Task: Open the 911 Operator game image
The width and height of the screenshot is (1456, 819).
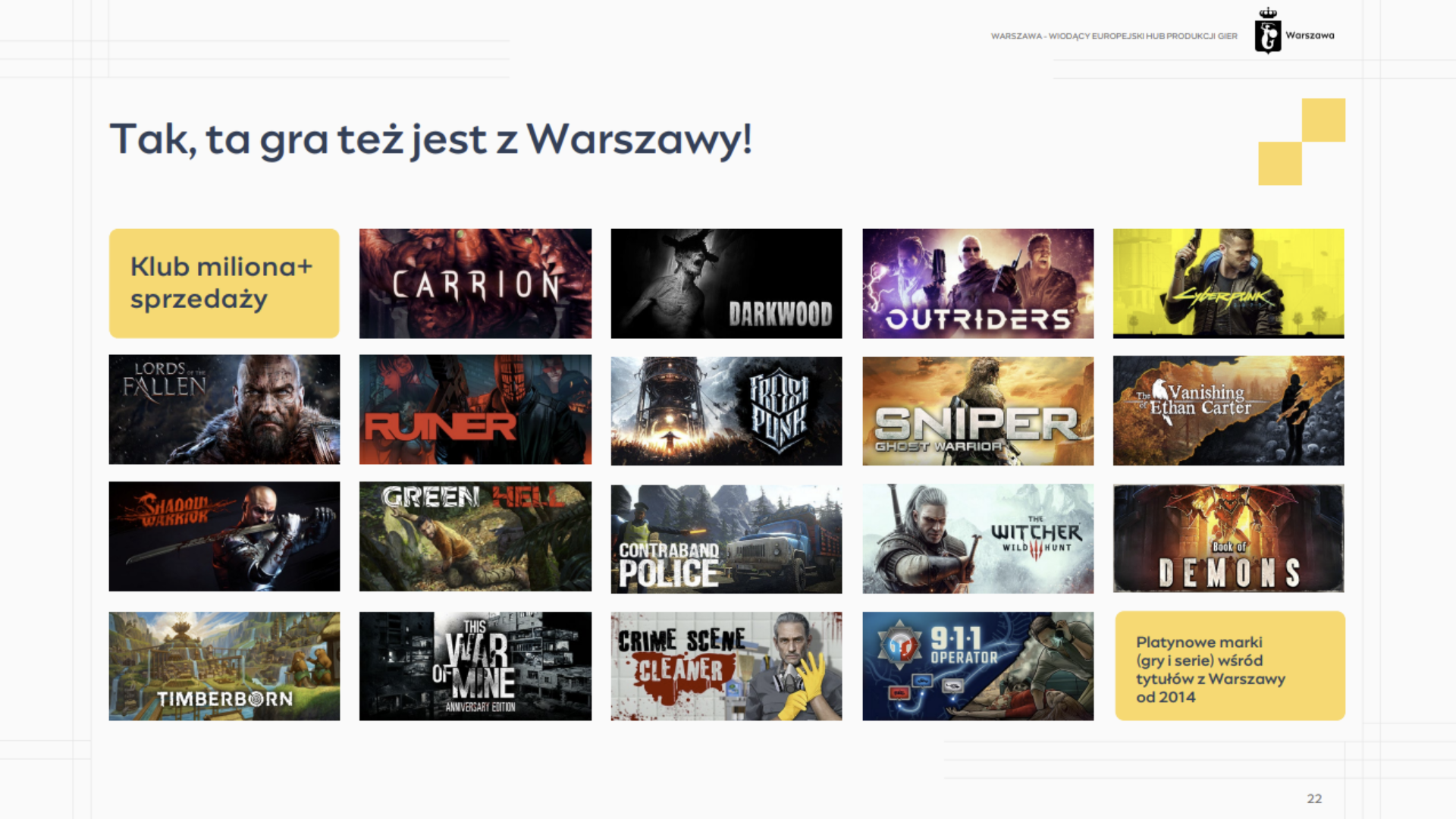Action: [x=977, y=666]
